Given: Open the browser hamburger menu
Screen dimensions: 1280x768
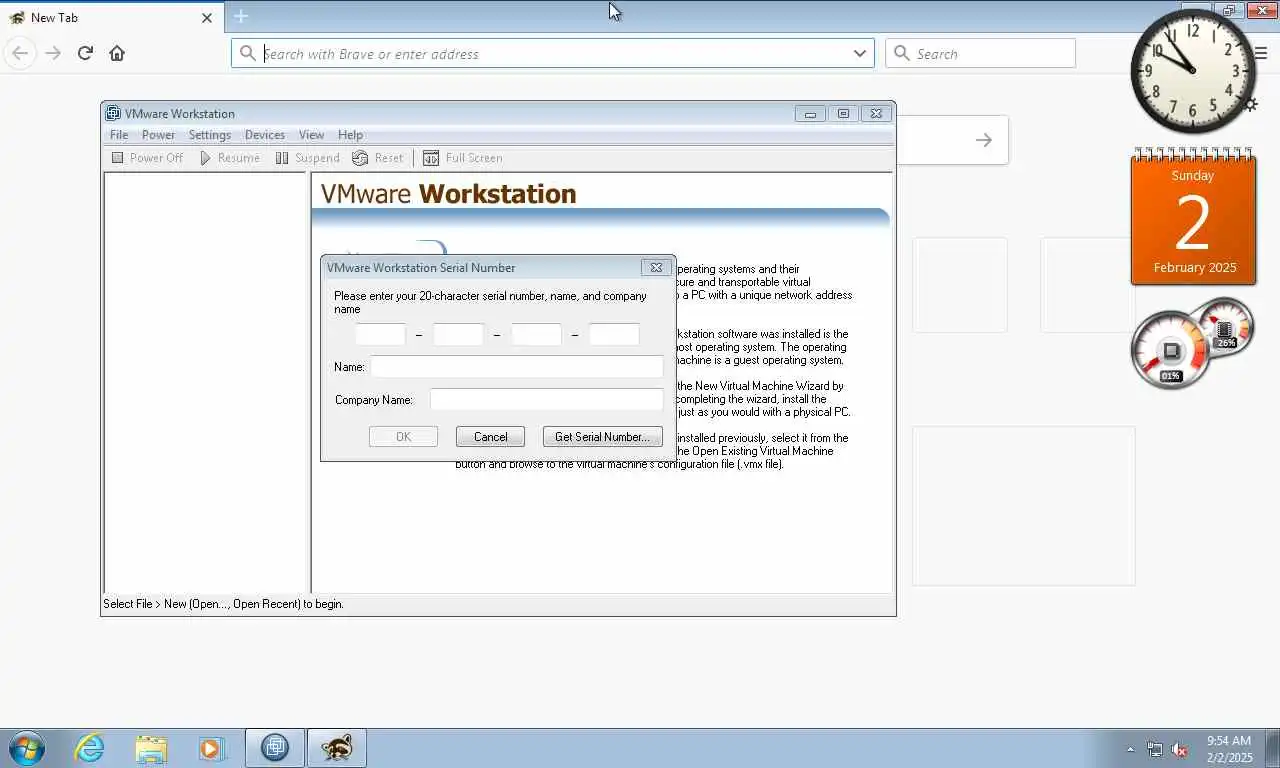Looking at the screenshot, I should (1260, 53).
